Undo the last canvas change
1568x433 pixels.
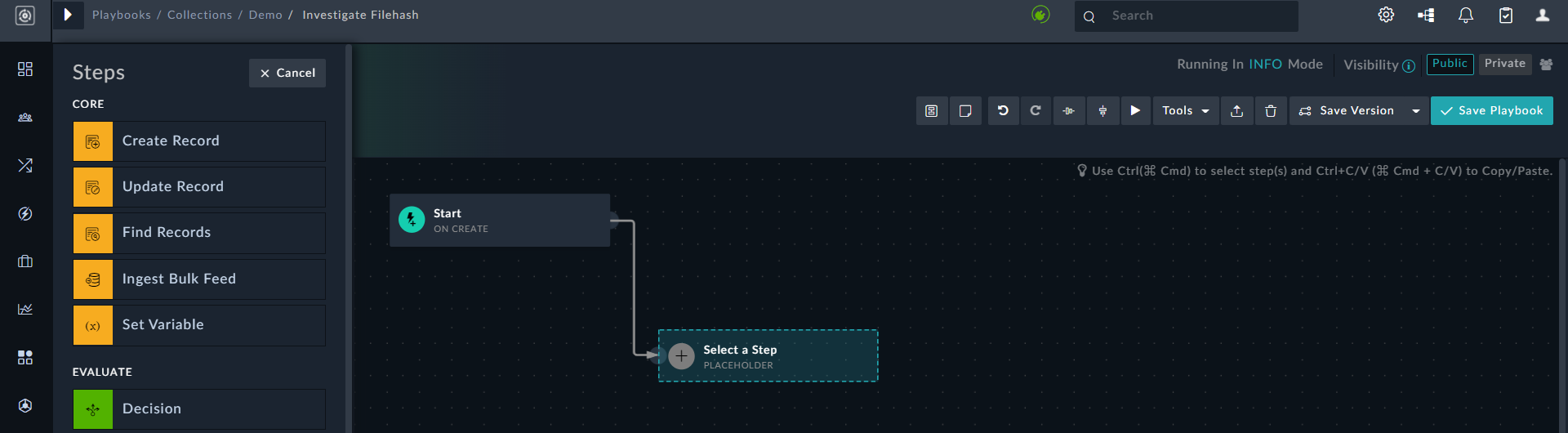pos(1003,110)
